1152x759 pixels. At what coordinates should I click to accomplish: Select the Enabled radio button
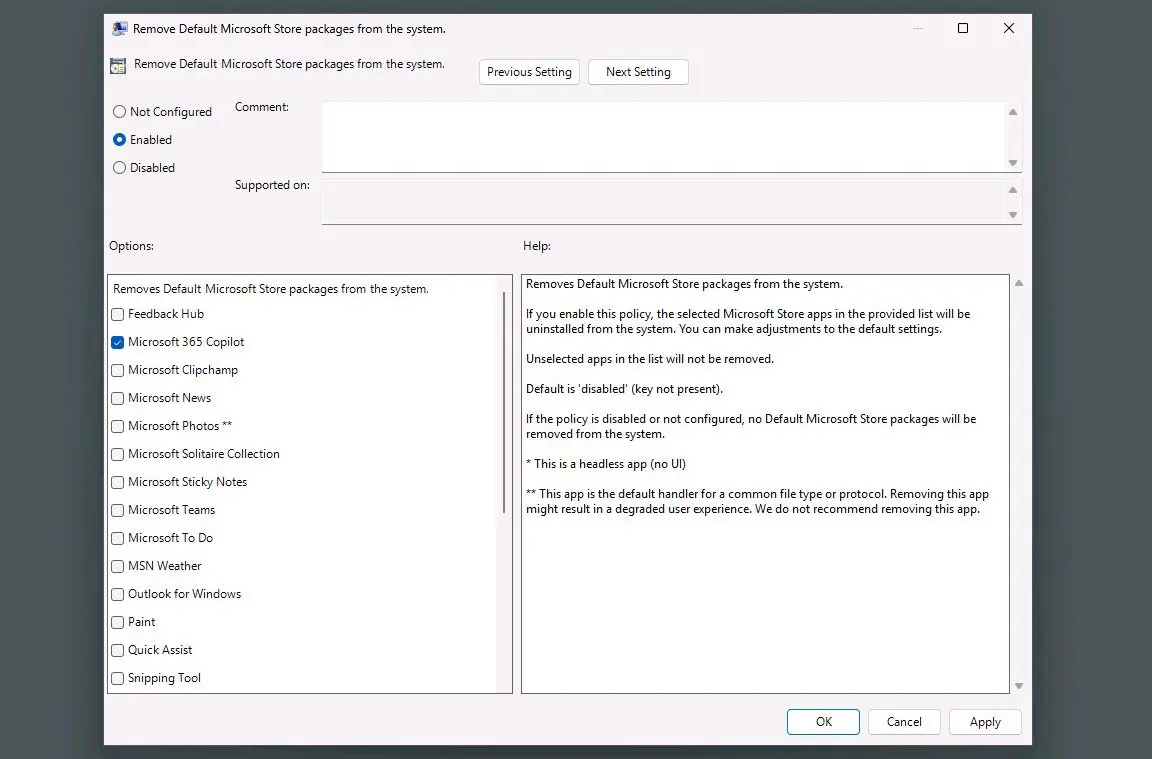tap(119, 140)
